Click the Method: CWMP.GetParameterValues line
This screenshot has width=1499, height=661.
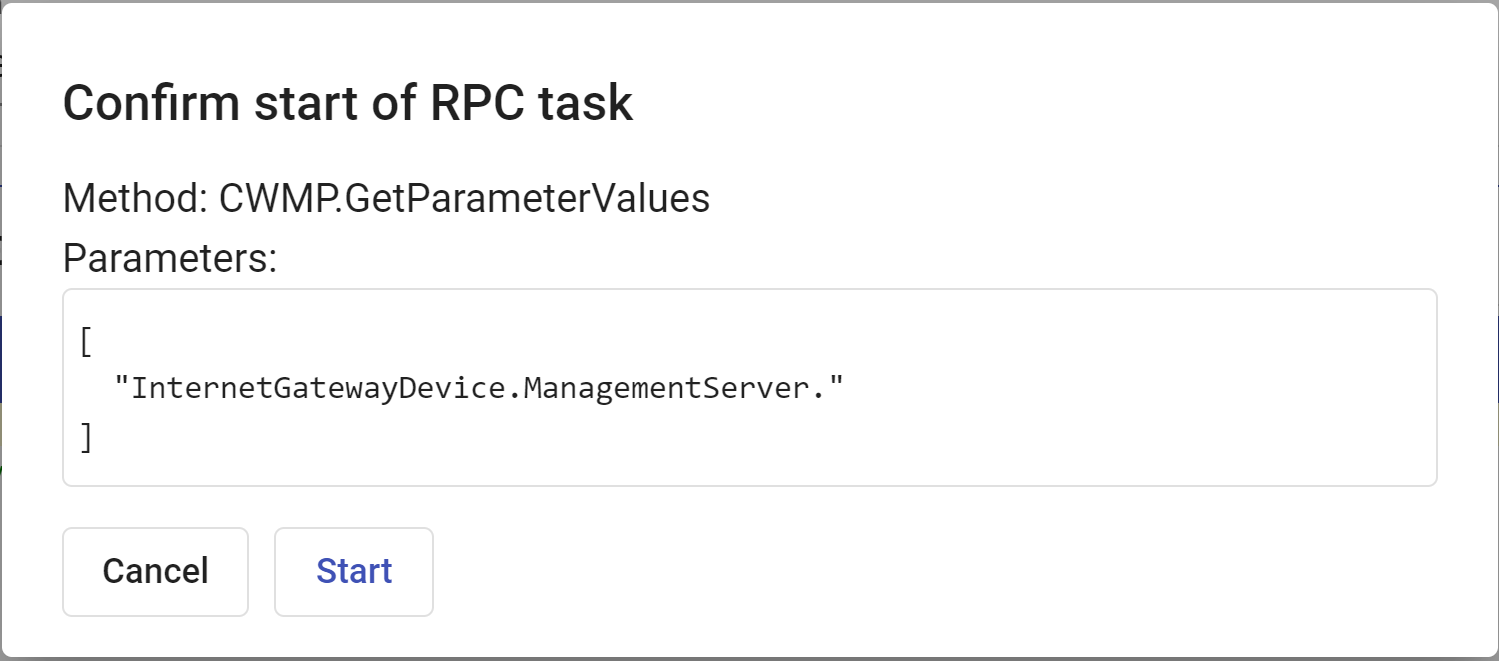(386, 198)
